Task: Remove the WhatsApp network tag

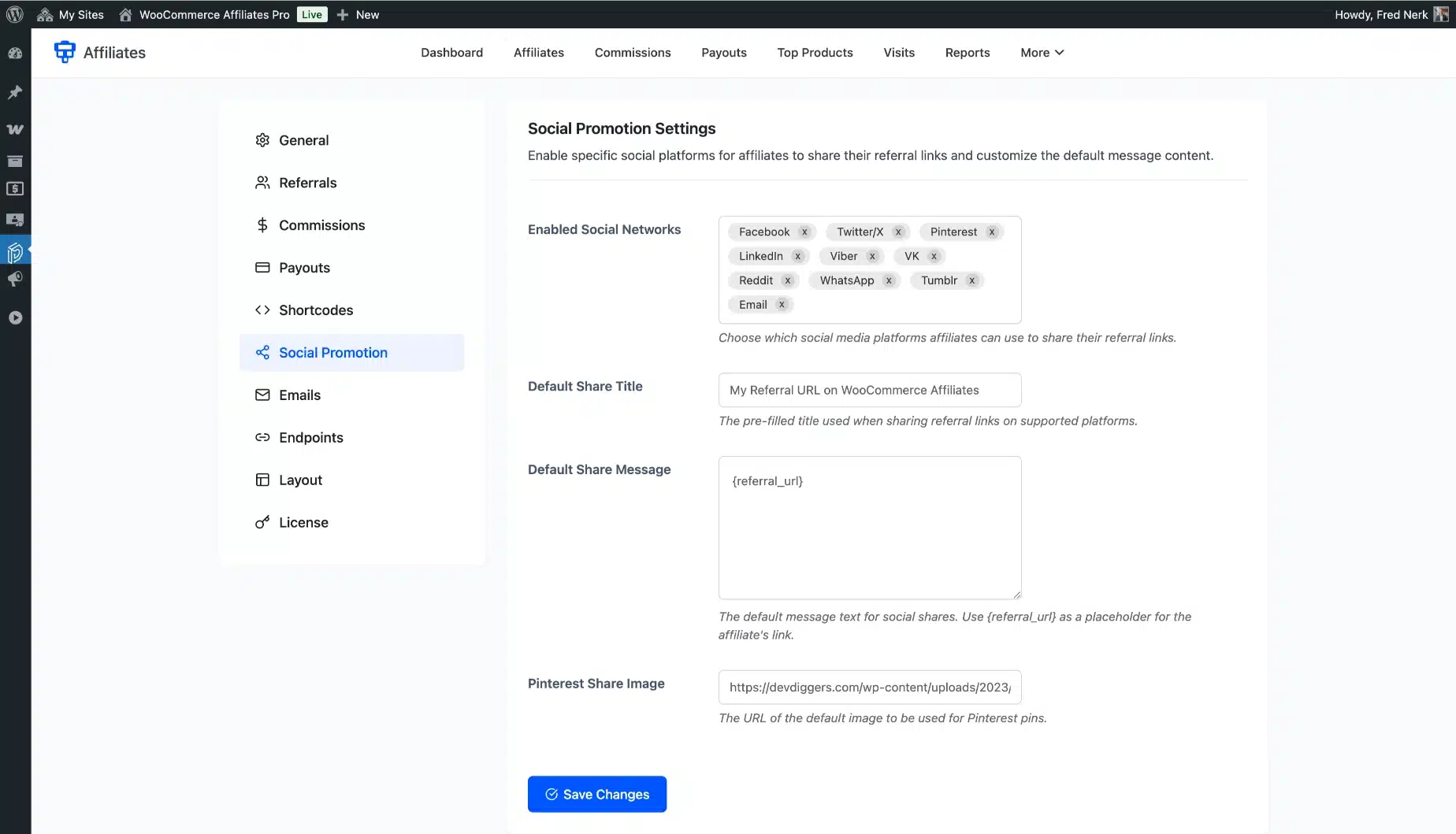Action: tap(889, 280)
